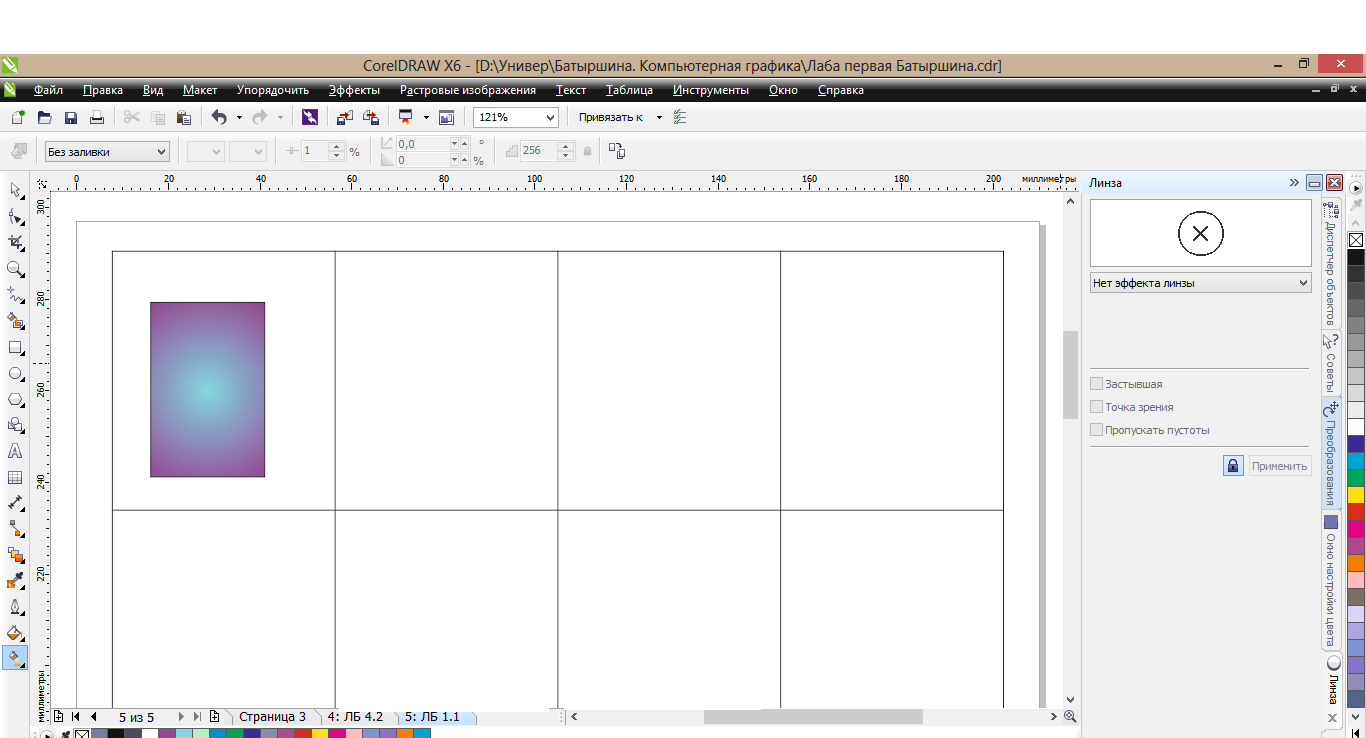
Task: Select the Crop tool in toolbox
Action: tap(15, 243)
